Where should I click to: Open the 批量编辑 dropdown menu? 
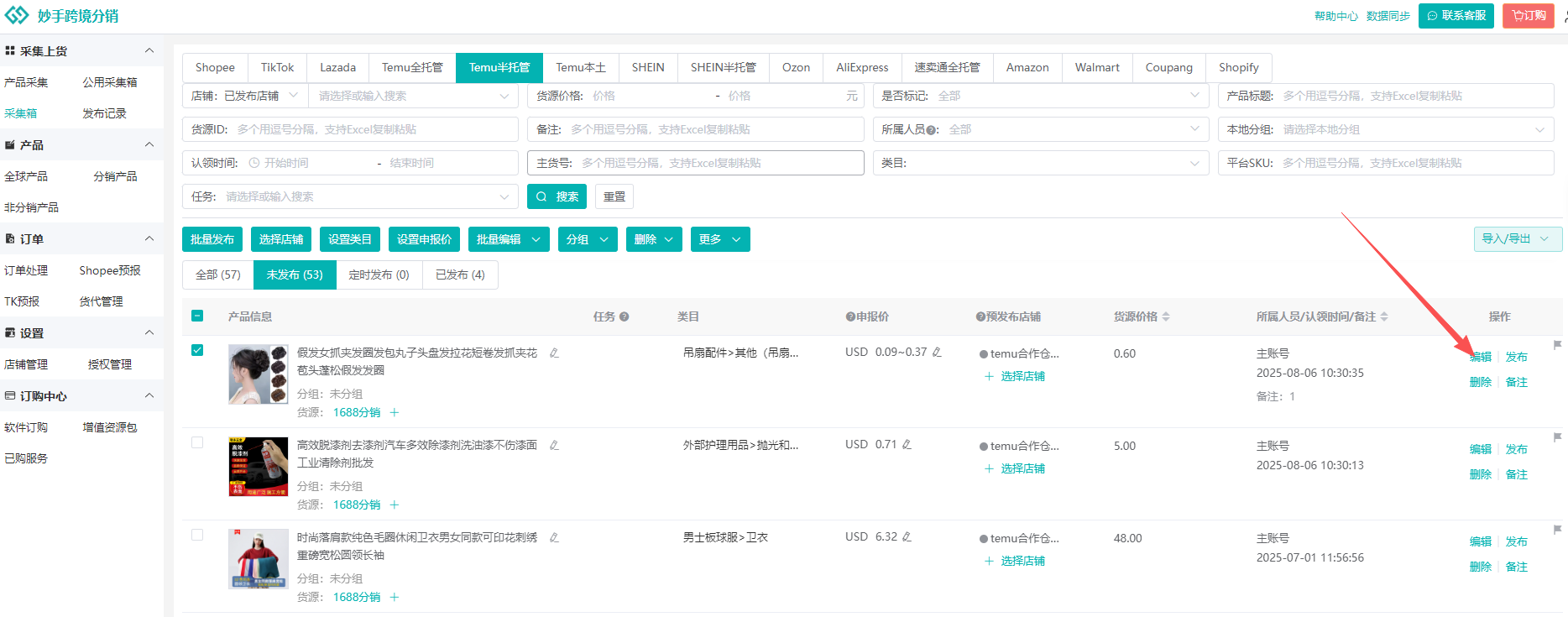point(509,240)
